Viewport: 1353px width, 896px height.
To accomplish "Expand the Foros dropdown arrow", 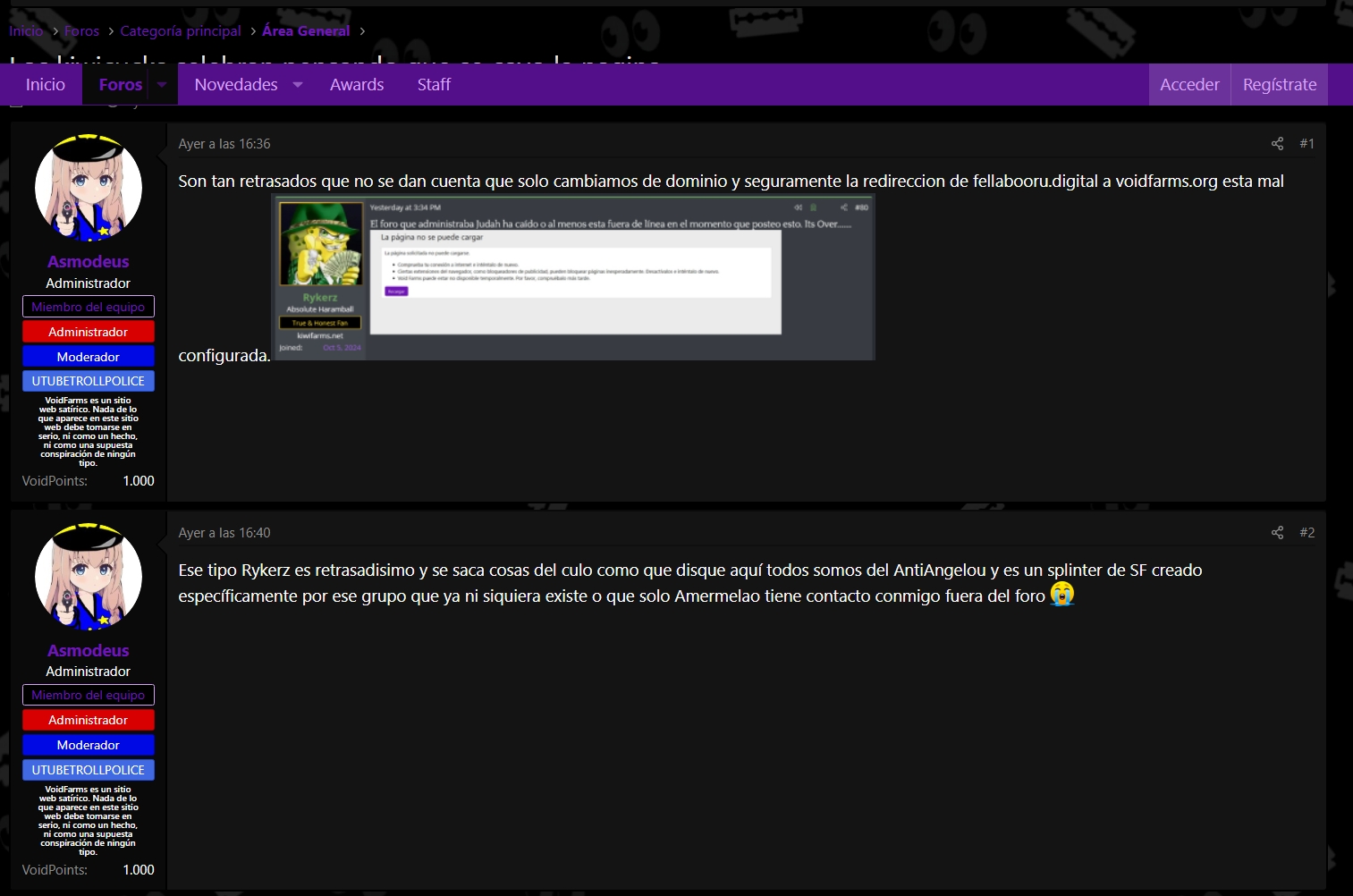I will coord(162,85).
